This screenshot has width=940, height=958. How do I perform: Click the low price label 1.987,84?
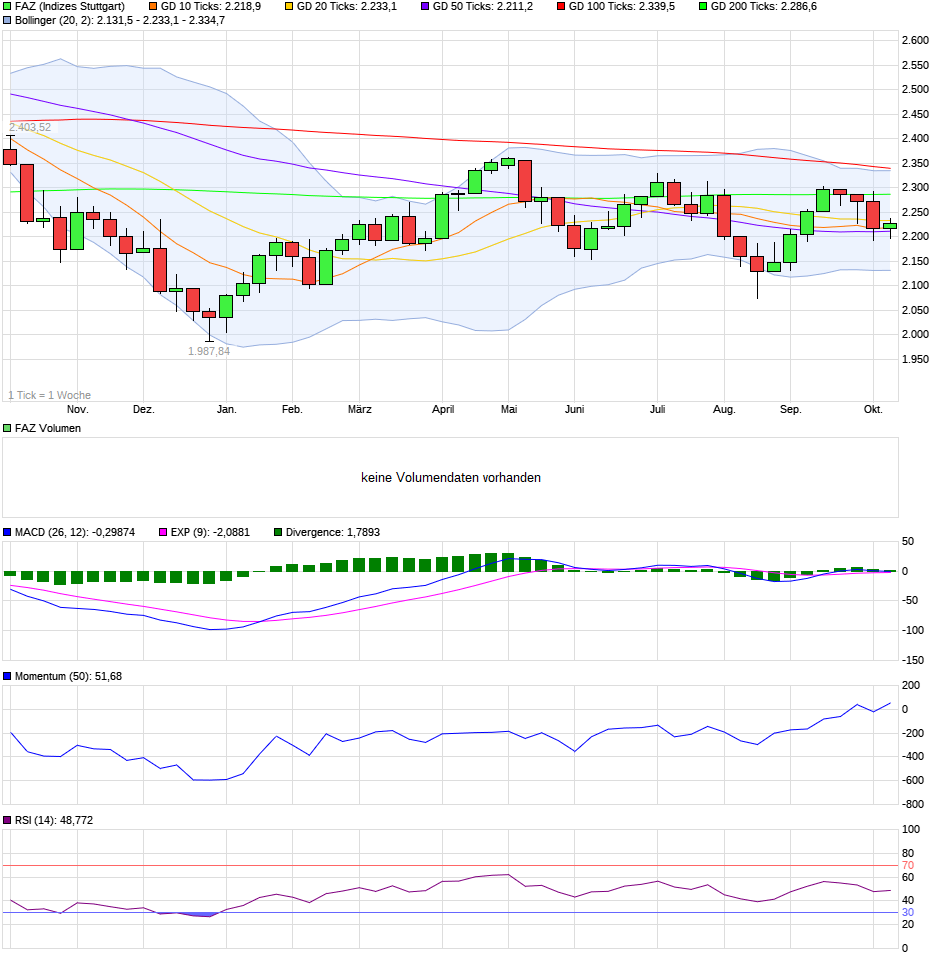(209, 351)
